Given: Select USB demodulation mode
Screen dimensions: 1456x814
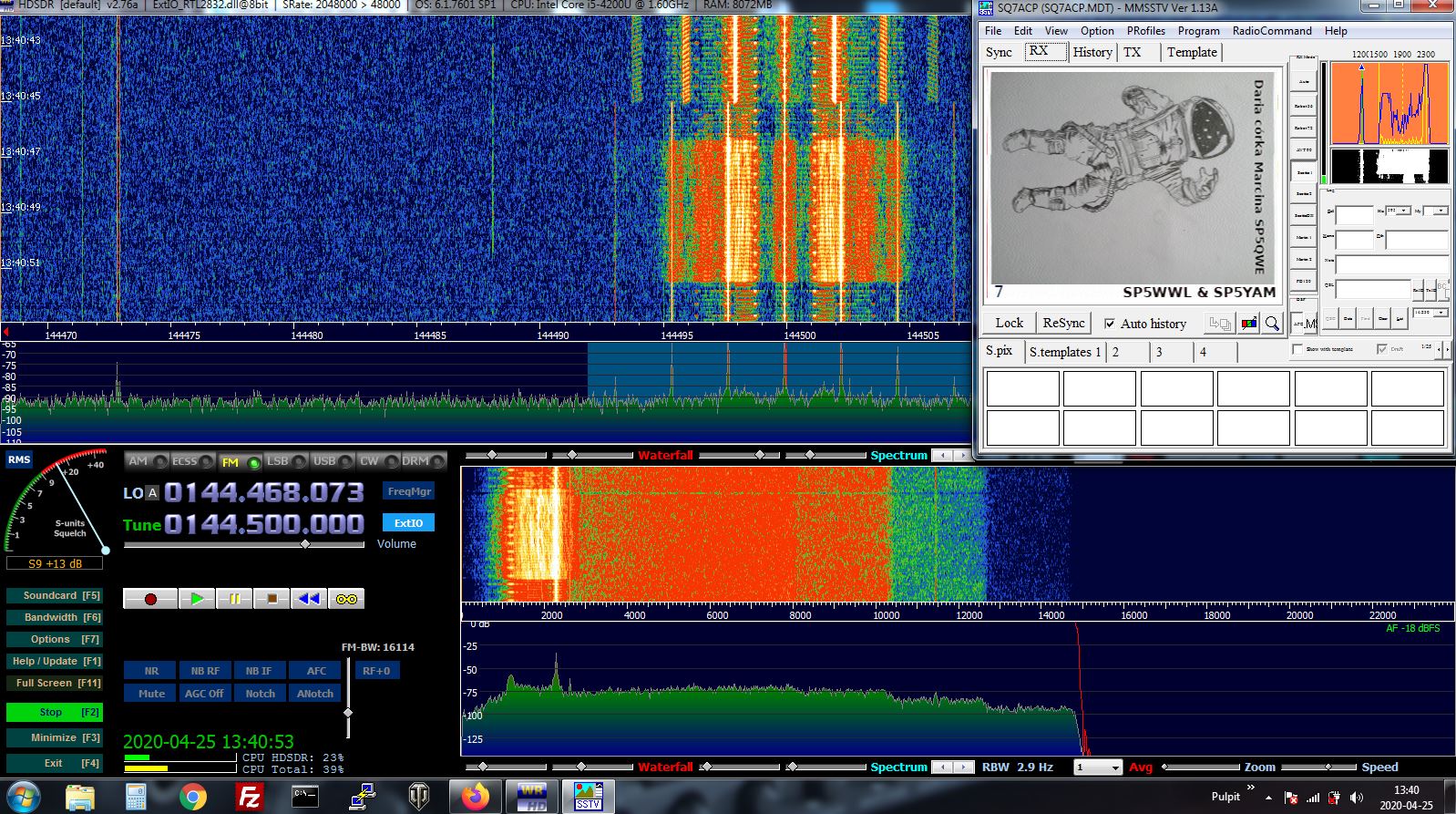Looking at the screenshot, I should pyautogui.click(x=333, y=461).
